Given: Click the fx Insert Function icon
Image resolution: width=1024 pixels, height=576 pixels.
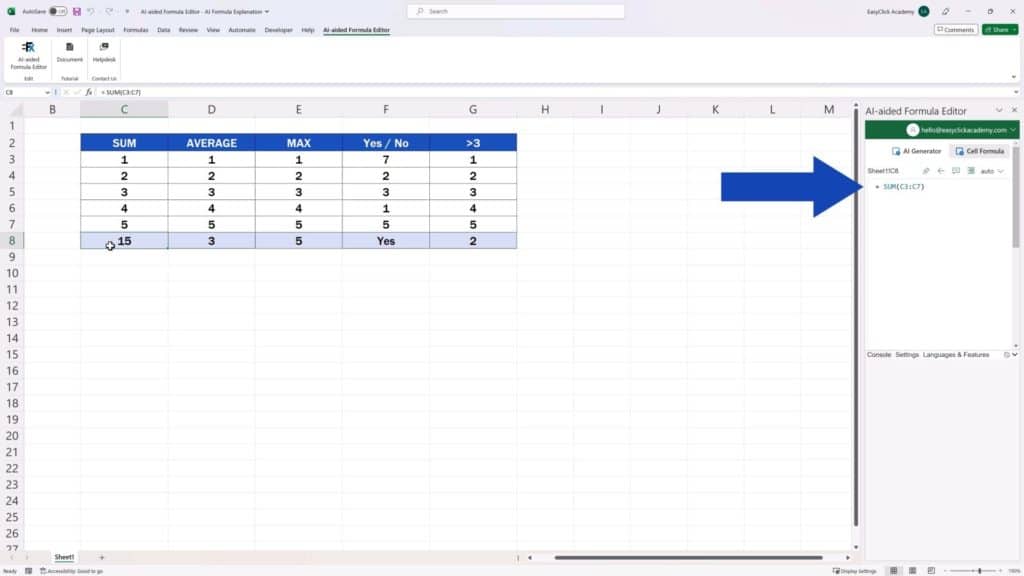Looking at the screenshot, I should [89, 92].
